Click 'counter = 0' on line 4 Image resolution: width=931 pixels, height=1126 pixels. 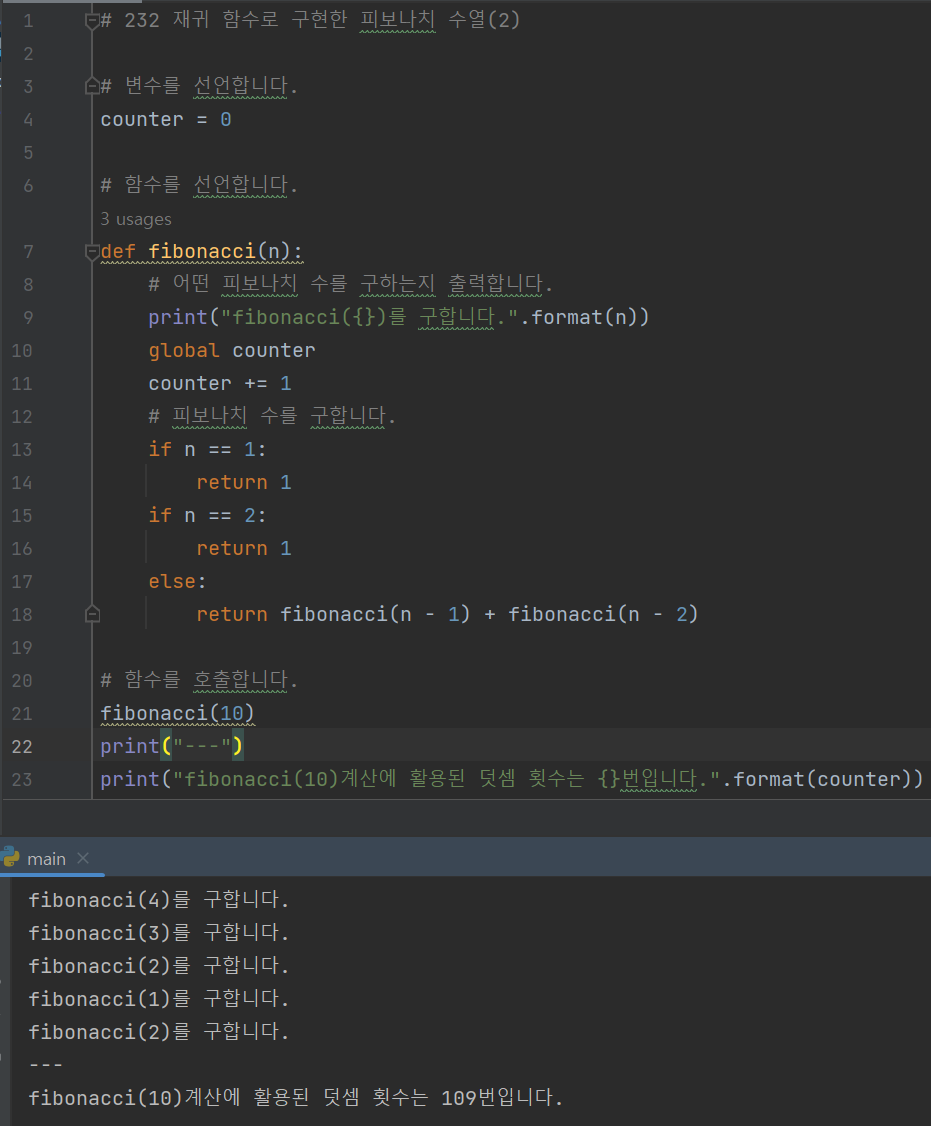166,120
